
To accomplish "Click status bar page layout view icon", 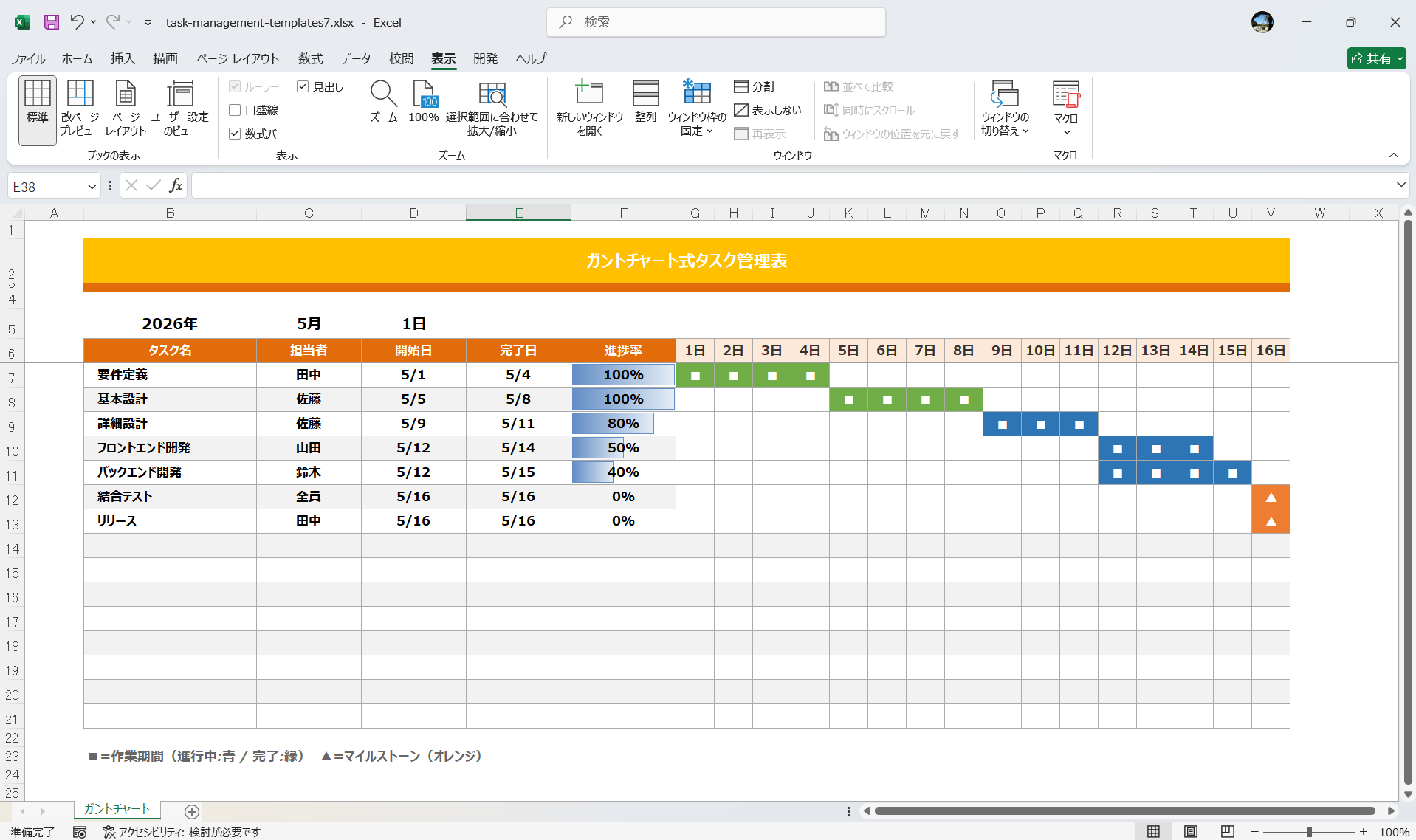I will [1190, 832].
